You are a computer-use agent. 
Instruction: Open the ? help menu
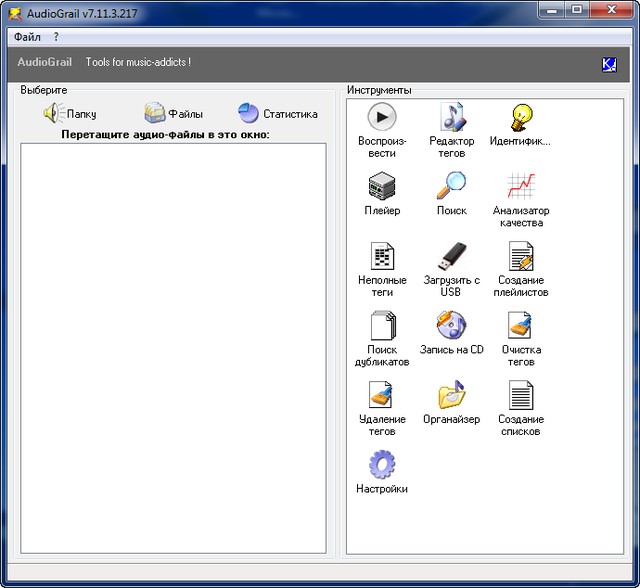click(56, 36)
